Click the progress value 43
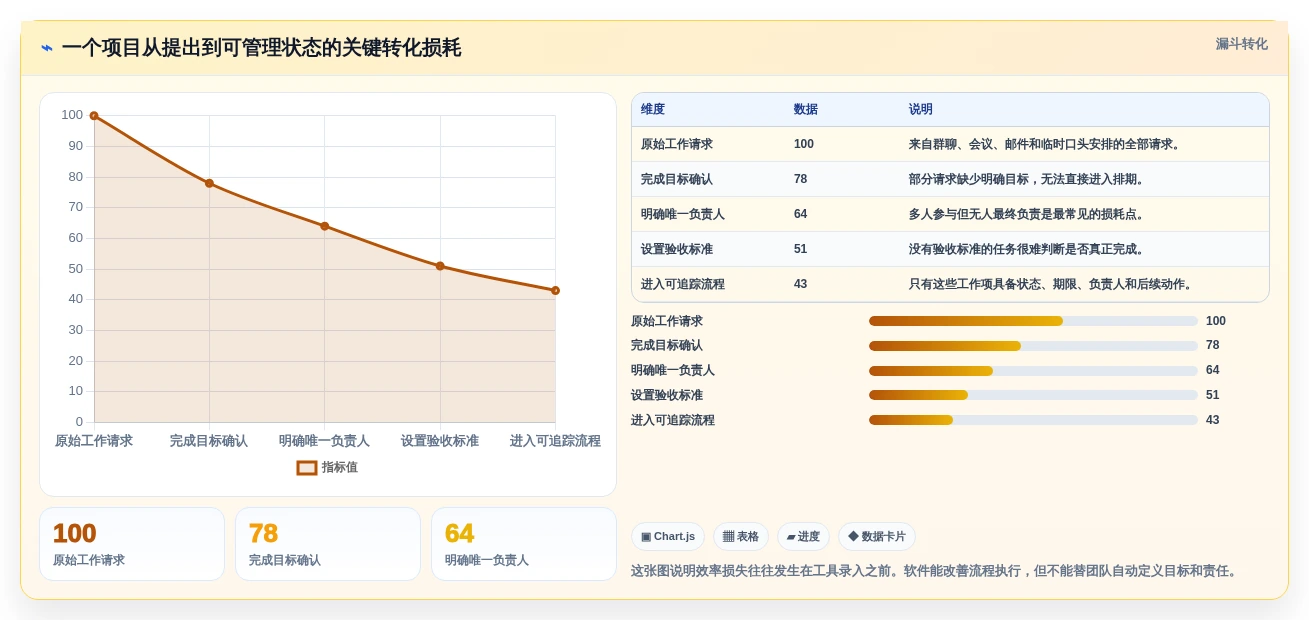Image resolution: width=1309 pixels, height=620 pixels. click(x=1212, y=420)
